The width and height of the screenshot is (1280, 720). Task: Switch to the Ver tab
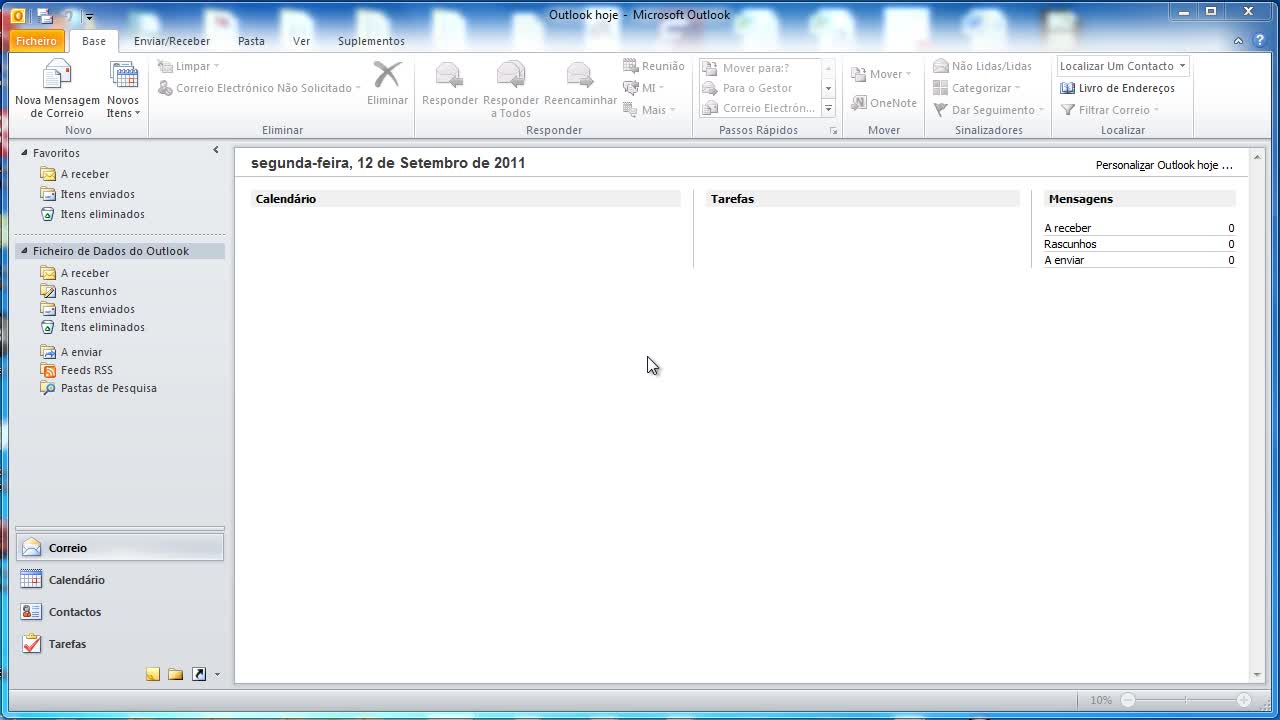(x=301, y=41)
